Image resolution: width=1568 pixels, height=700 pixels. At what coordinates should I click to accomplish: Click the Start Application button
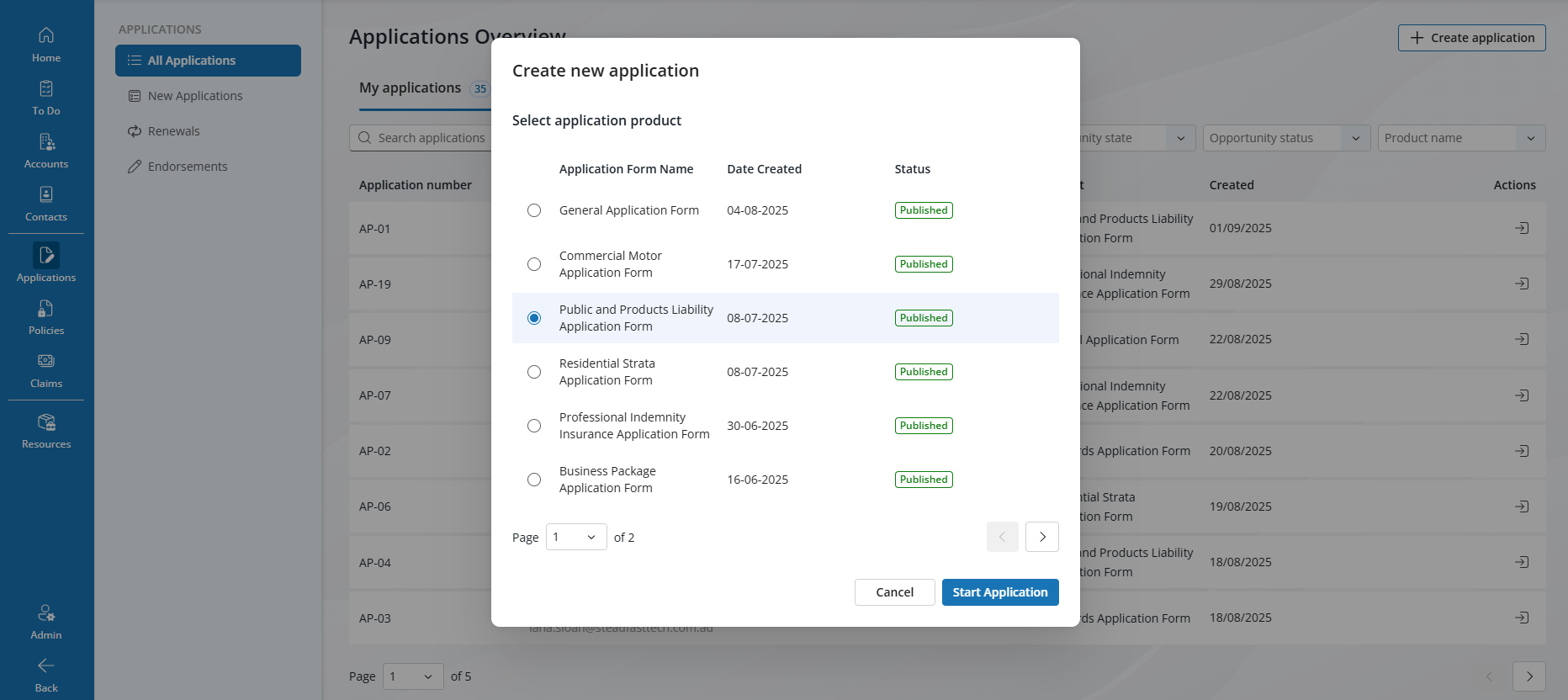tap(1000, 592)
